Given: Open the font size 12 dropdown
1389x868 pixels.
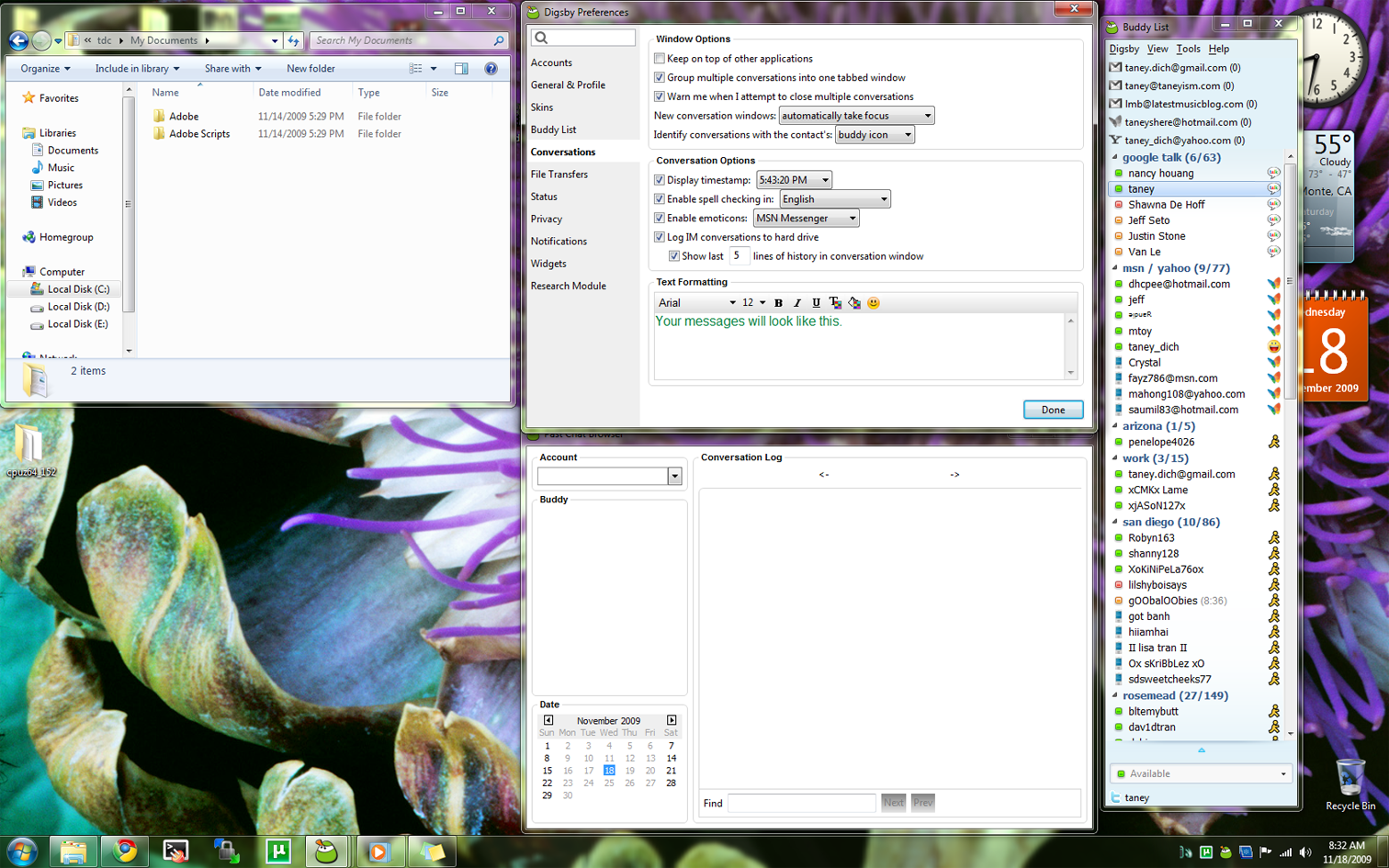Looking at the screenshot, I should [753, 303].
